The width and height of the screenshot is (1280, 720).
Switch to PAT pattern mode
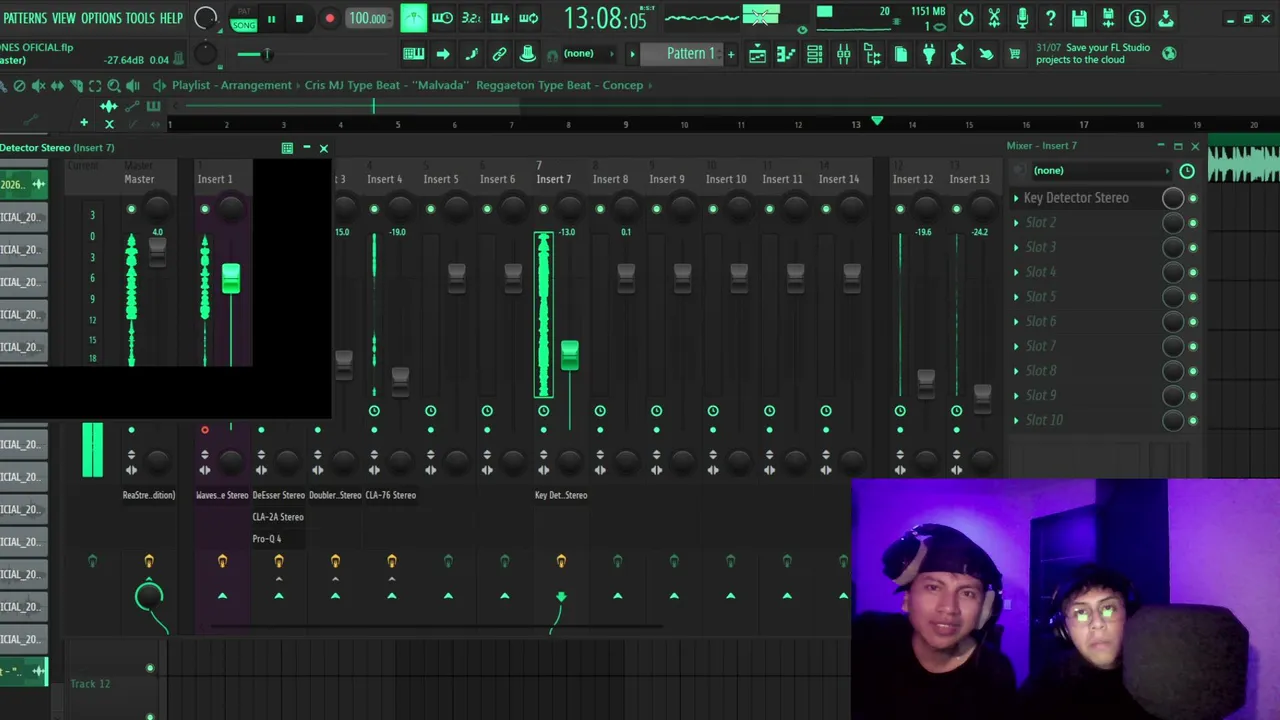243,11
